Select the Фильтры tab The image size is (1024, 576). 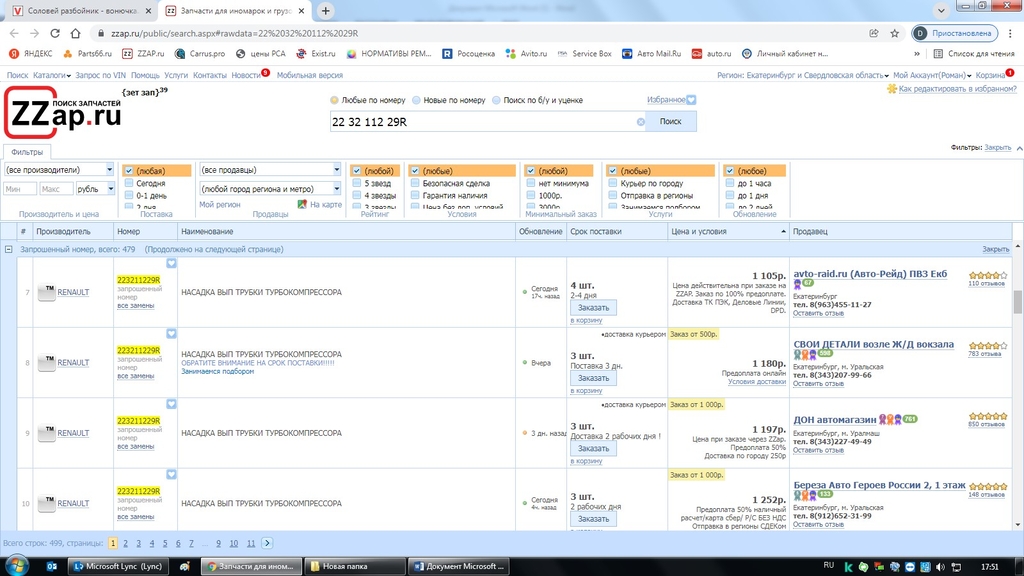pos(27,152)
